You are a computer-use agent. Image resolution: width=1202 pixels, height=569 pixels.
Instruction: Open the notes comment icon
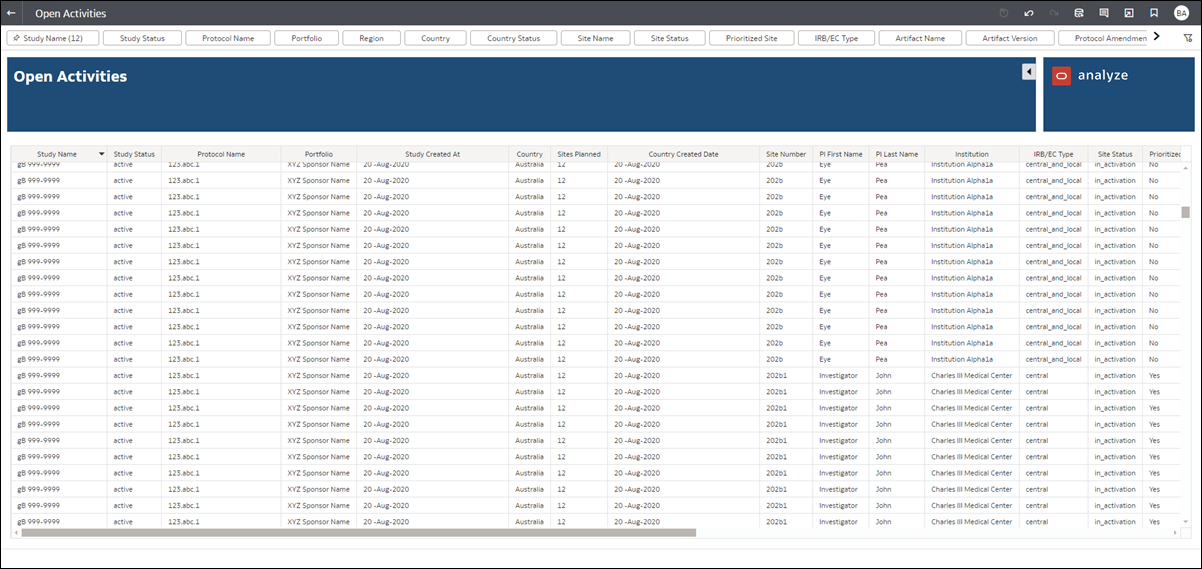click(1104, 13)
